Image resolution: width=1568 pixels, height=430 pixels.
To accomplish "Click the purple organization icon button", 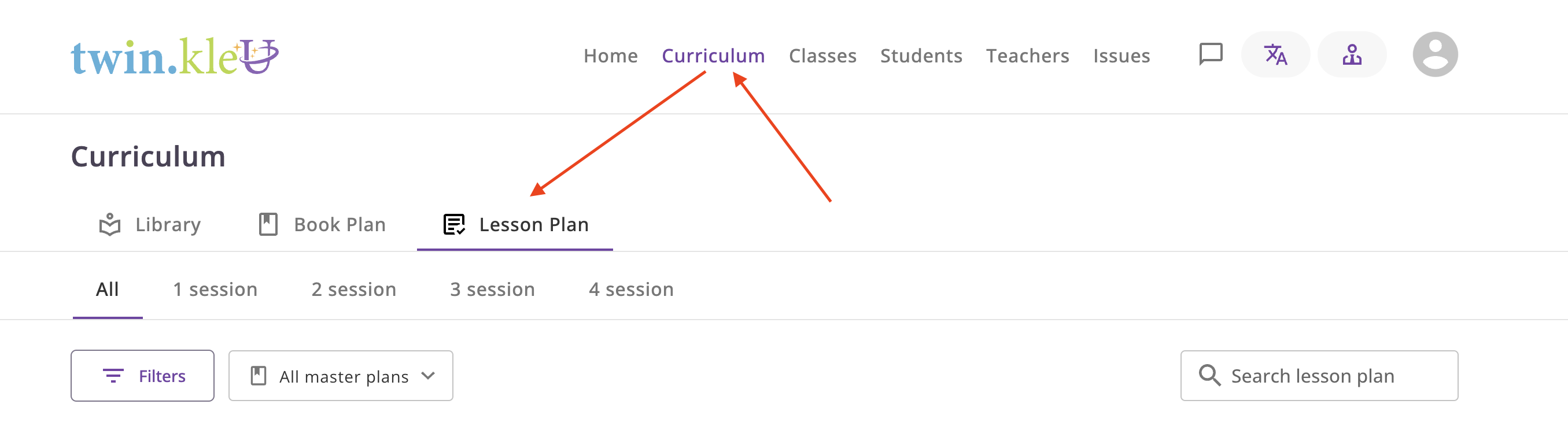I will [x=1351, y=55].
